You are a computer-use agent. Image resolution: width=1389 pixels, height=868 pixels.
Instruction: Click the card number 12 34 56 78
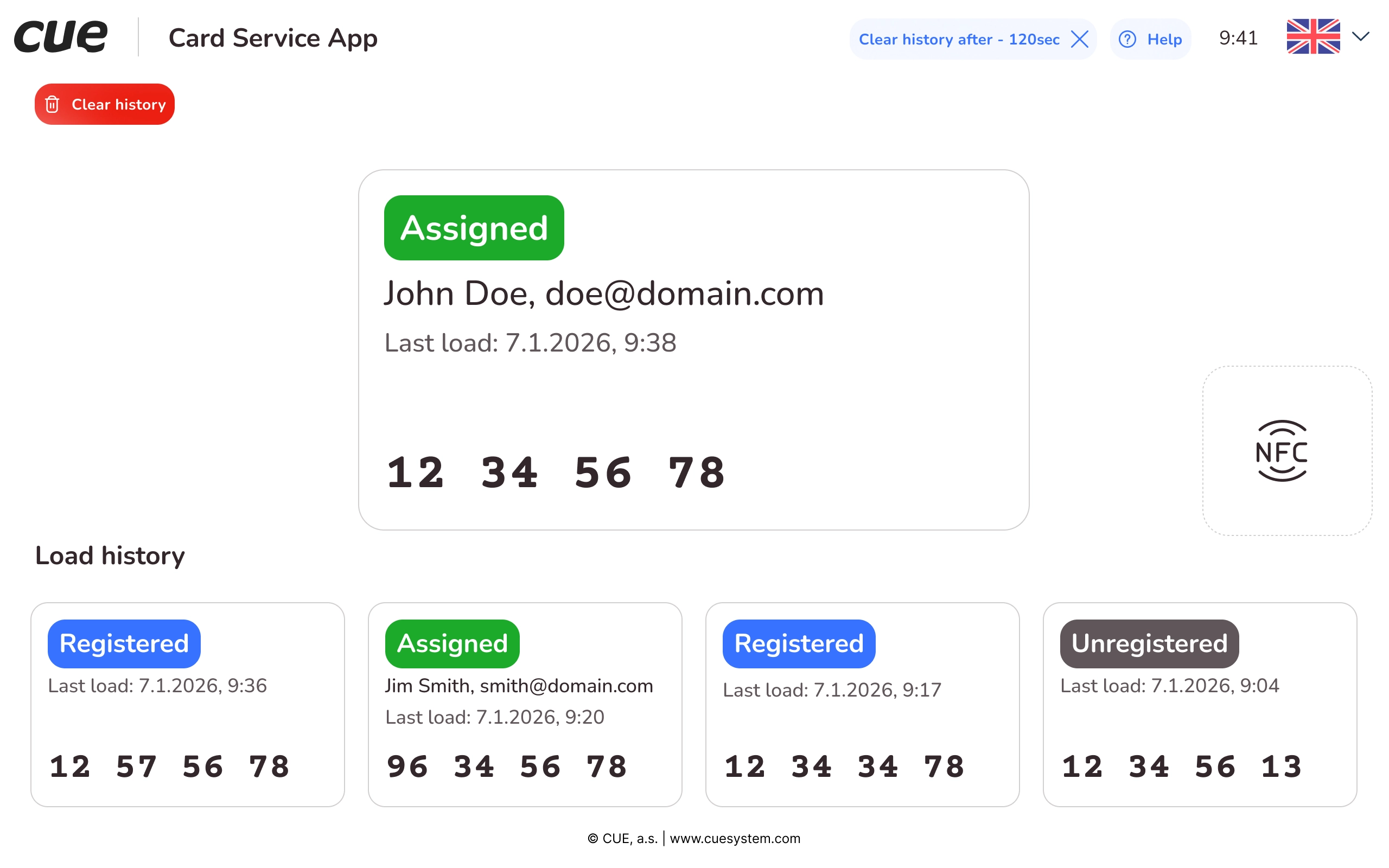click(556, 473)
